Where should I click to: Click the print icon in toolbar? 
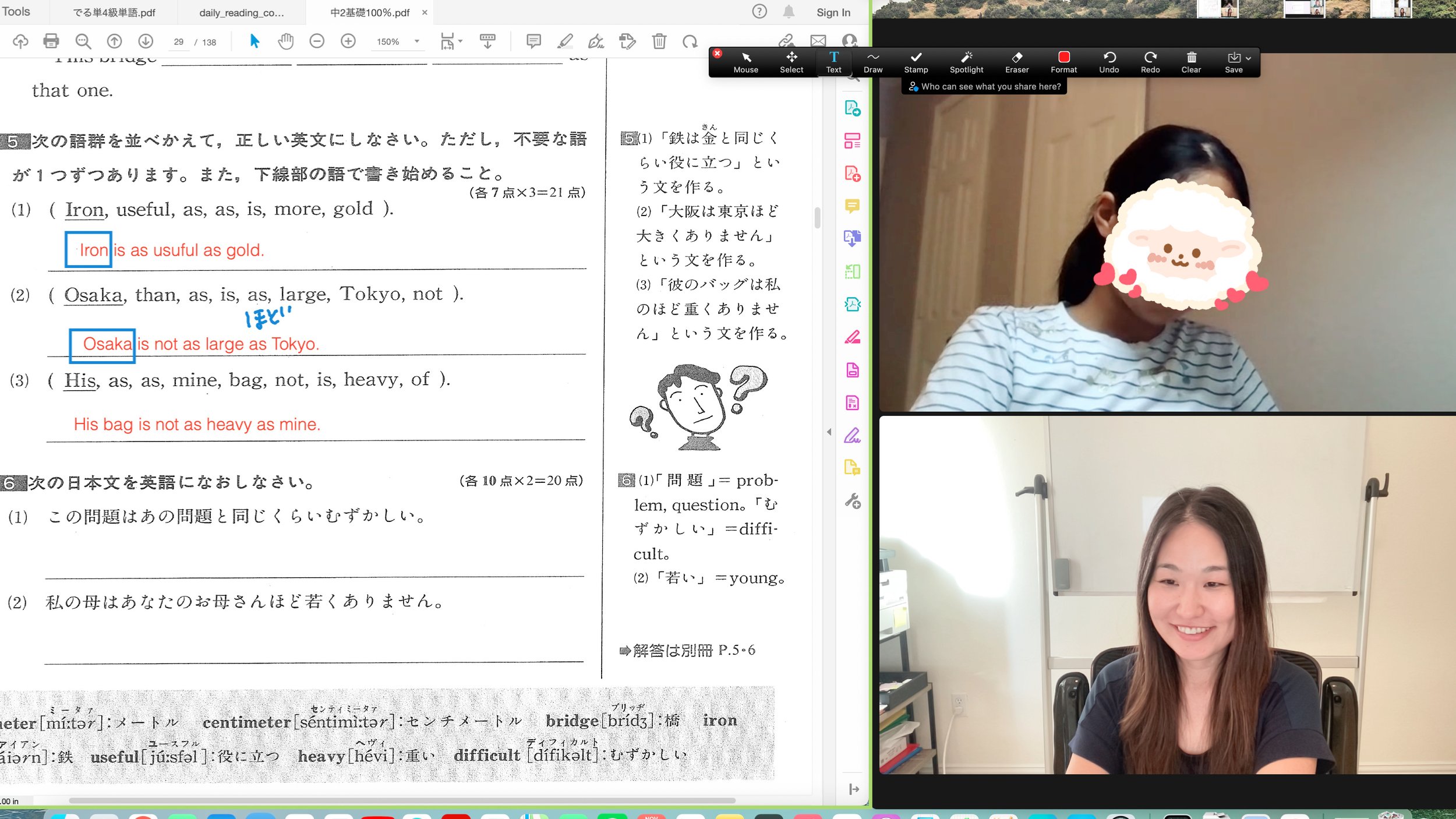click(51, 41)
